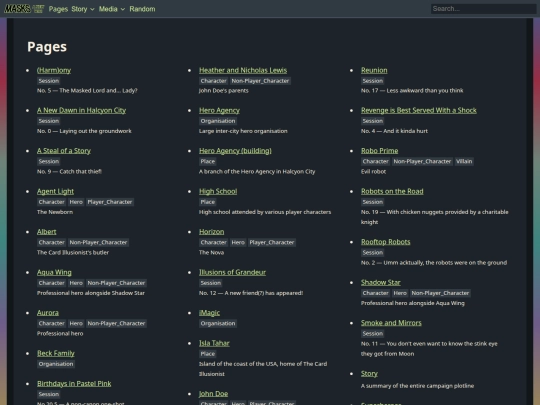Open the Robo Prime page

coord(380,151)
